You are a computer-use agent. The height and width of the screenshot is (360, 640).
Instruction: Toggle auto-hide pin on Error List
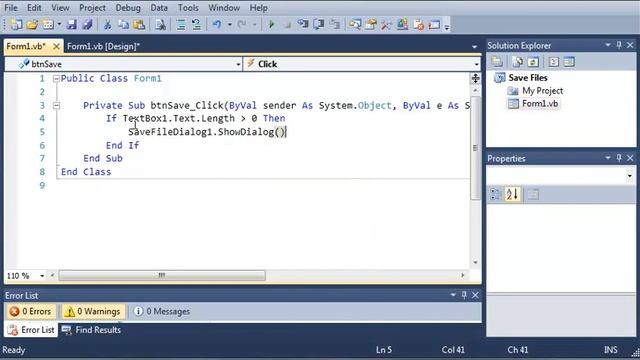click(464, 295)
